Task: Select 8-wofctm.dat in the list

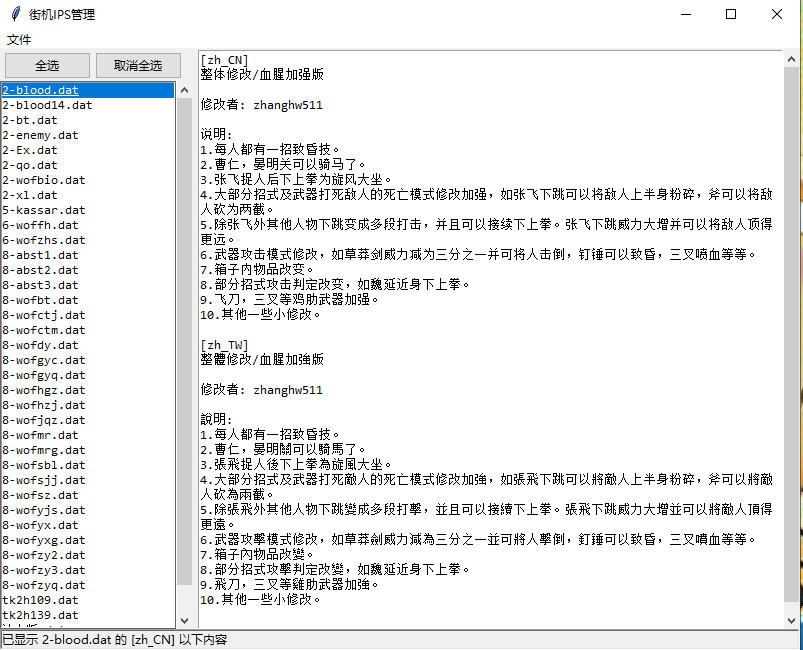Action: click(x=43, y=330)
